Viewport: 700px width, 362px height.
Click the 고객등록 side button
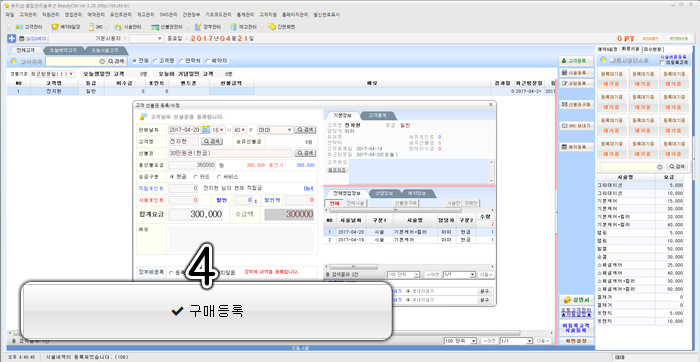576,61
